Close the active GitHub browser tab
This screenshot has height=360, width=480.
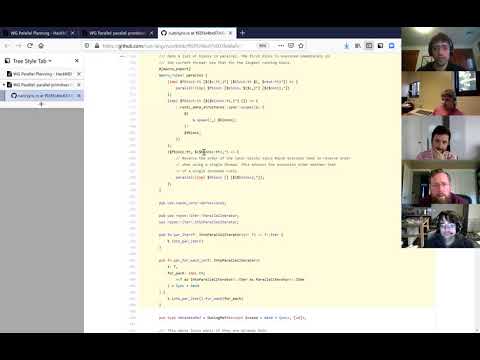coord(230,33)
